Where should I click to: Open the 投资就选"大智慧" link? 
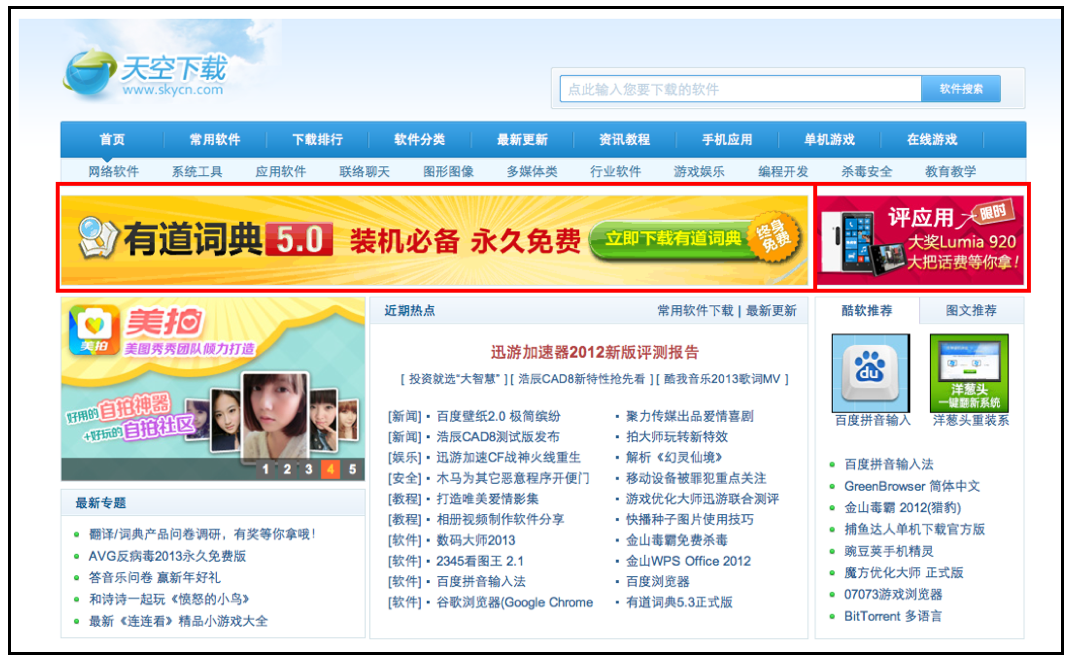pos(454,379)
